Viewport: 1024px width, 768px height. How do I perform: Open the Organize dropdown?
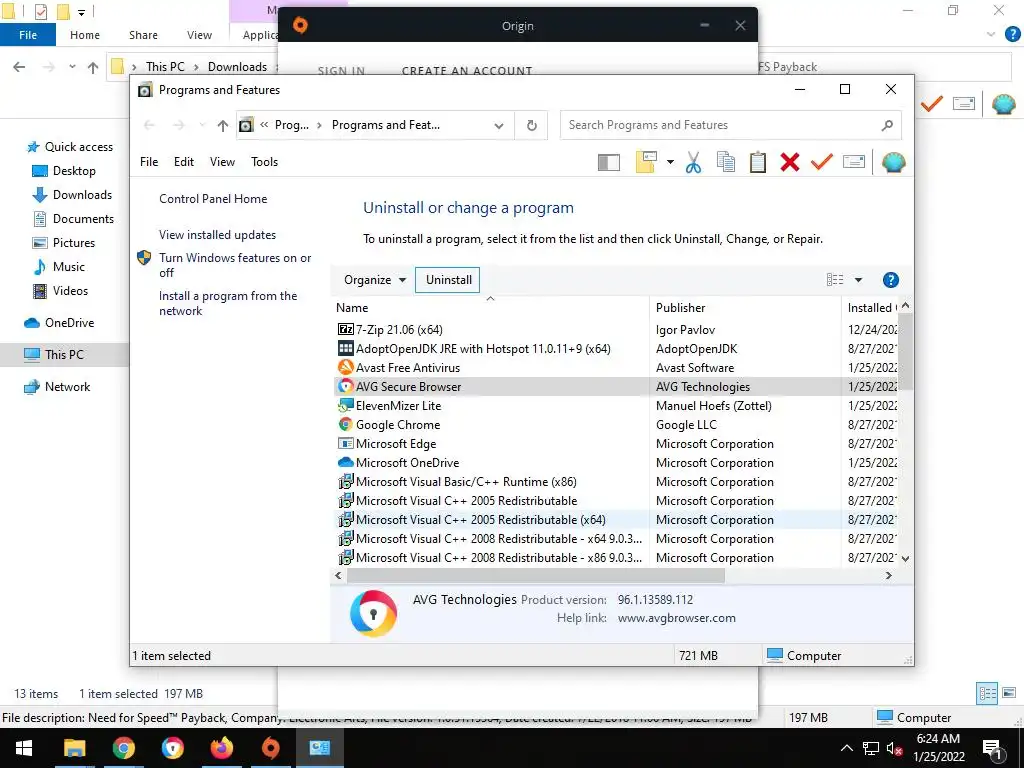point(374,280)
